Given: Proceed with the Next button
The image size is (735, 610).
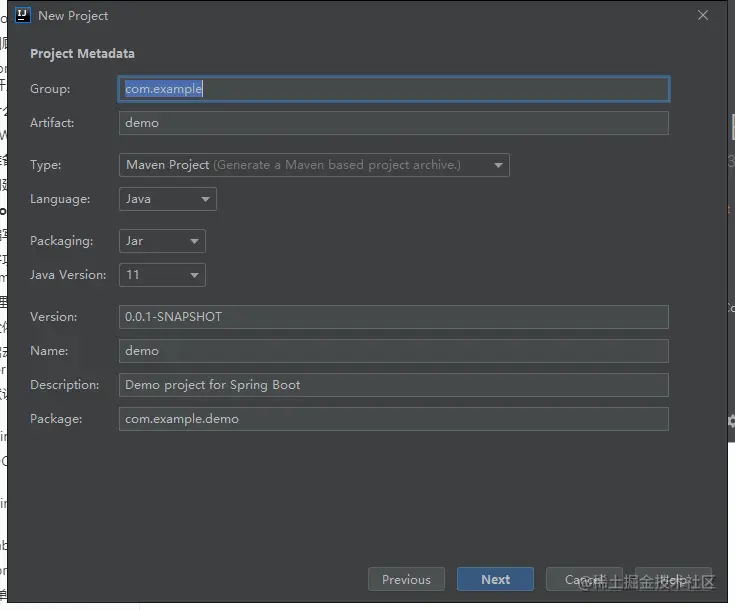Looking at the screenshot, I should [495, 580].
